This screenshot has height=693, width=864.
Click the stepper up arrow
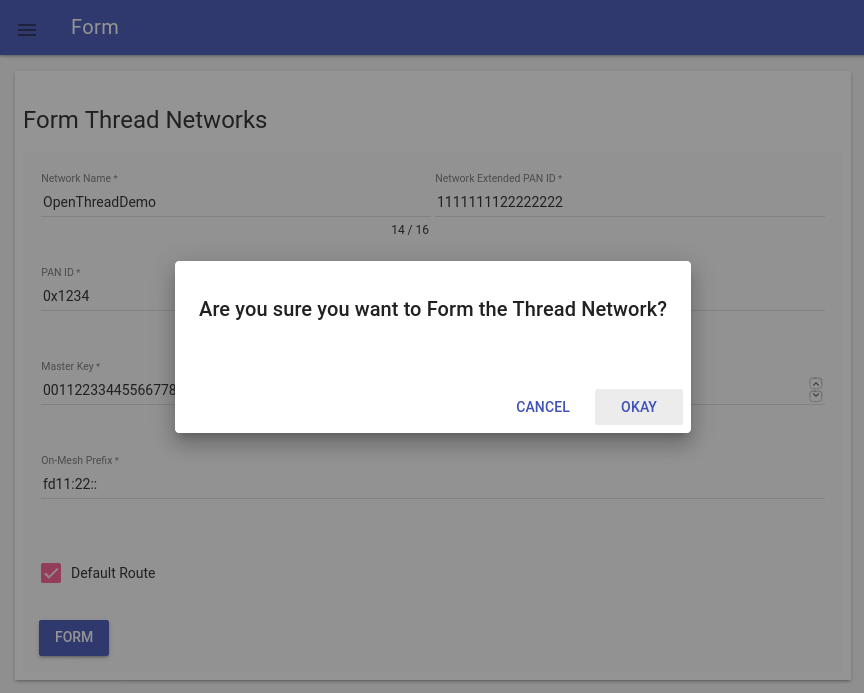click(x=816, y=383)
